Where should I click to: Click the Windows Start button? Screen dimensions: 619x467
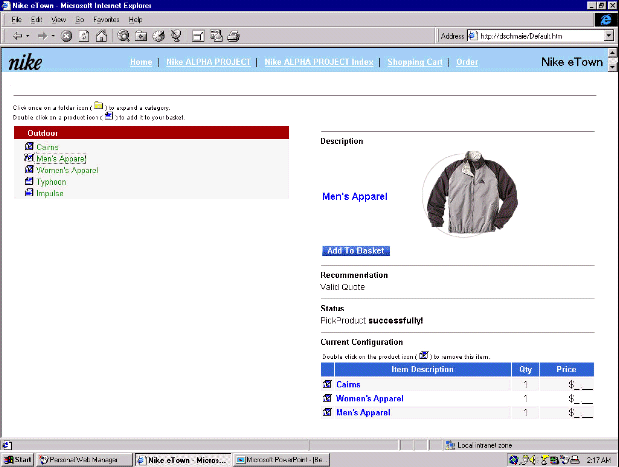pyautogui.click(x=18, y=460)
